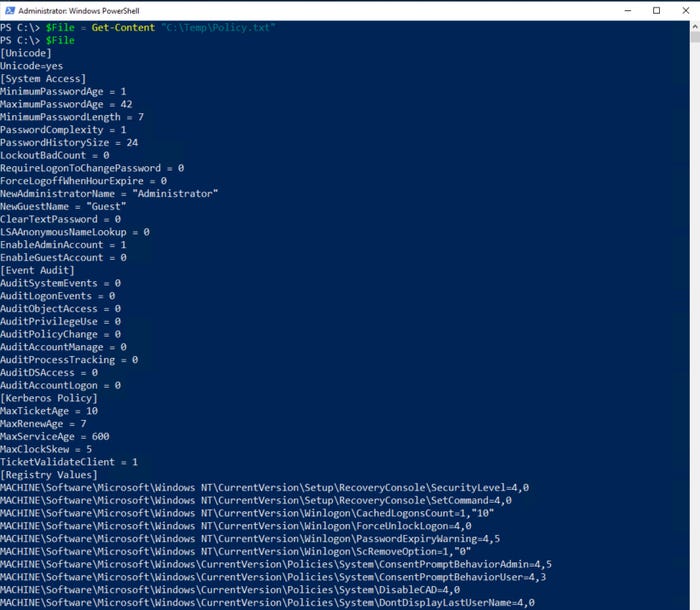Click the PowerShell icon in title bar
700x610 pixels.
click(x=10, y=10)
